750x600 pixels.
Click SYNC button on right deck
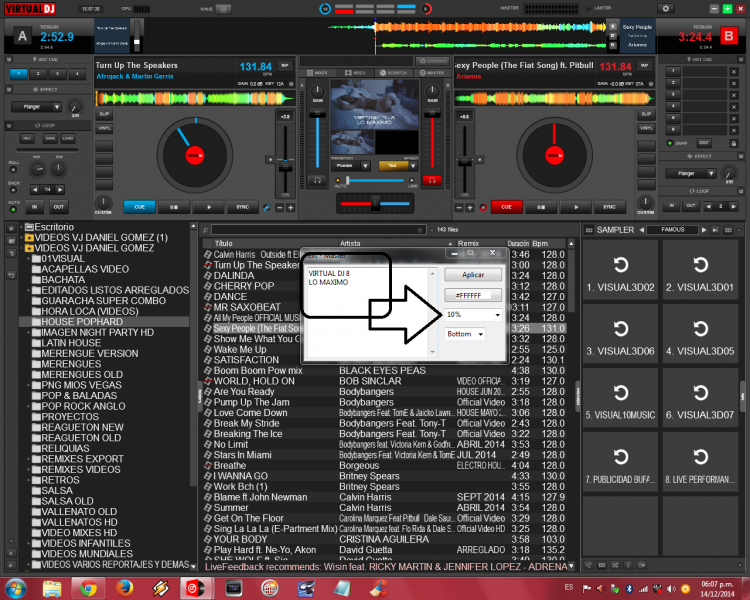coord(609,207)
